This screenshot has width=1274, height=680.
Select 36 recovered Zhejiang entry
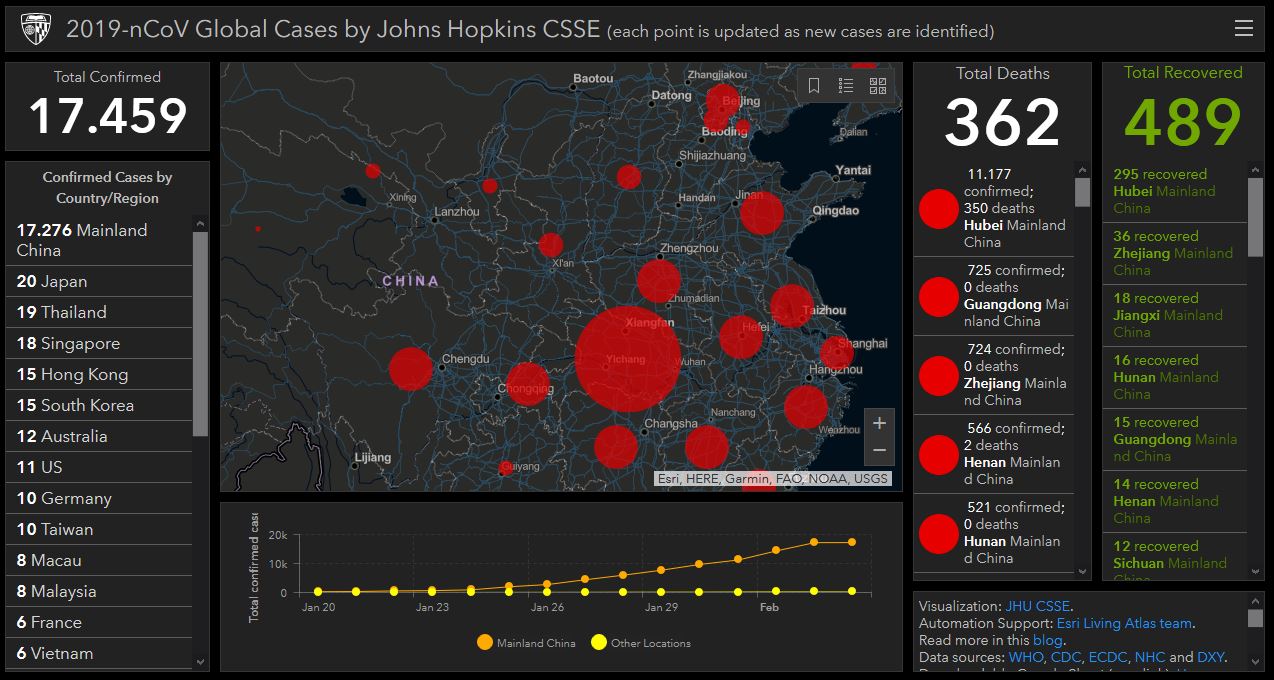(x=1177, y=253)
